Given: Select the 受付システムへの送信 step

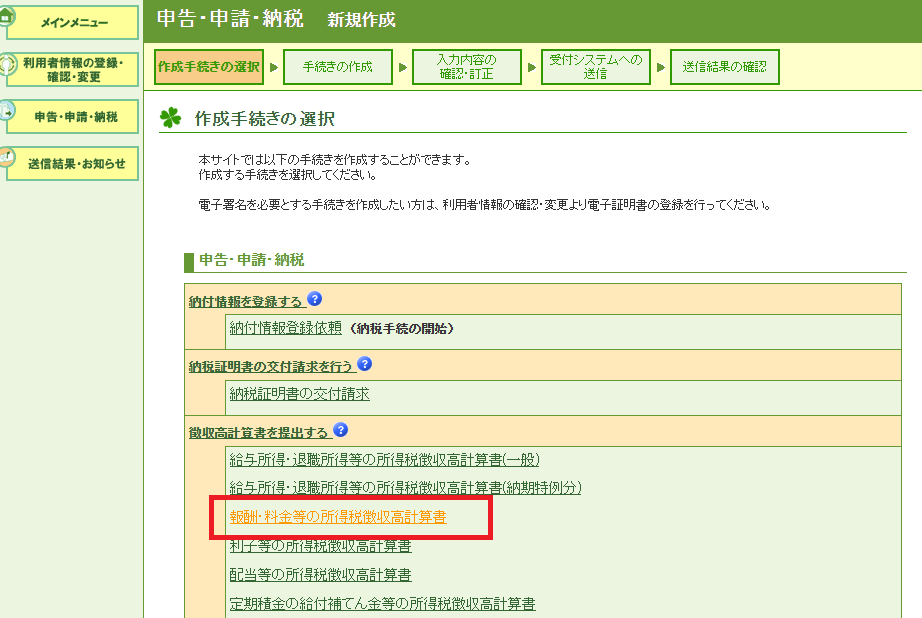Looking at the screenshot, I should [595, 67].
